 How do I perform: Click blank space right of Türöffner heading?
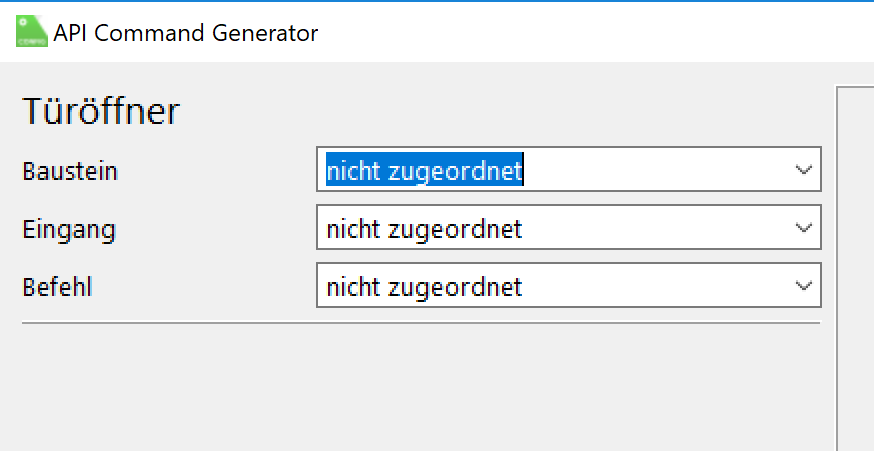[500, 112]
